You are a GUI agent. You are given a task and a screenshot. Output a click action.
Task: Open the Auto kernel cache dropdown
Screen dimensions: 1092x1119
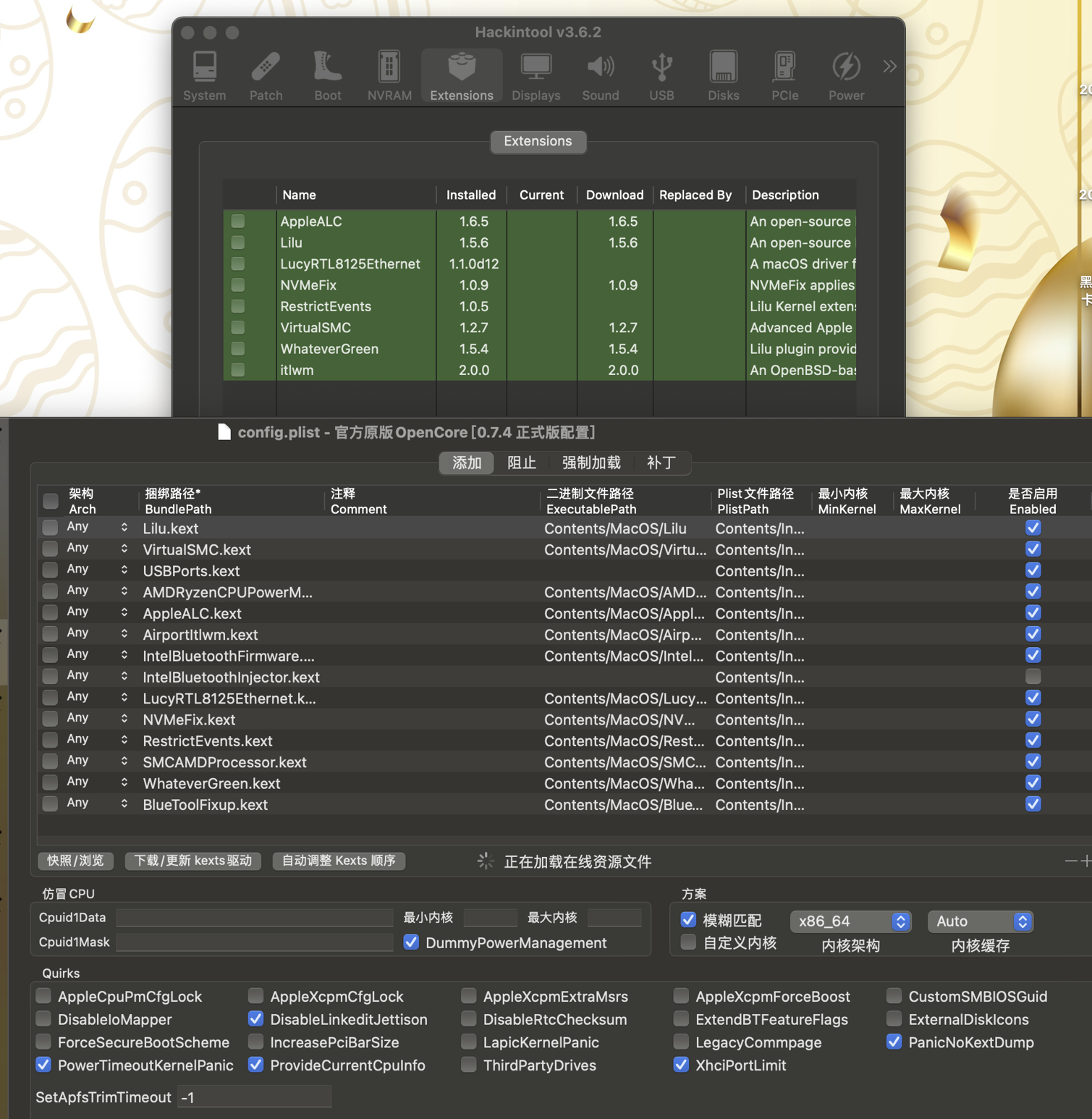coord(980,921)
